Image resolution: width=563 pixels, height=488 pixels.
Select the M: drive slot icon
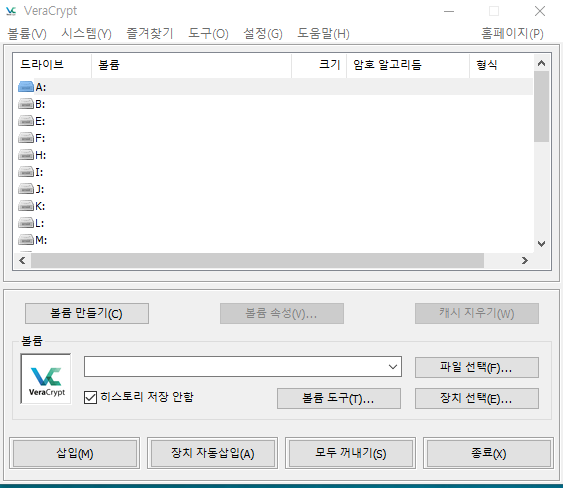pos(26,240)
